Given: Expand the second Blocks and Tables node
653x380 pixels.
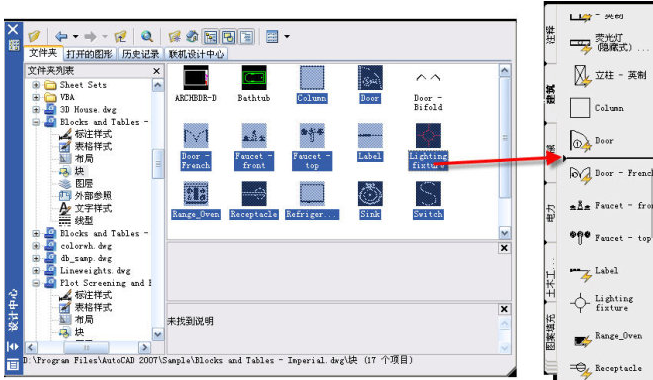Looking at the screenshot, I should pos(36,233).
